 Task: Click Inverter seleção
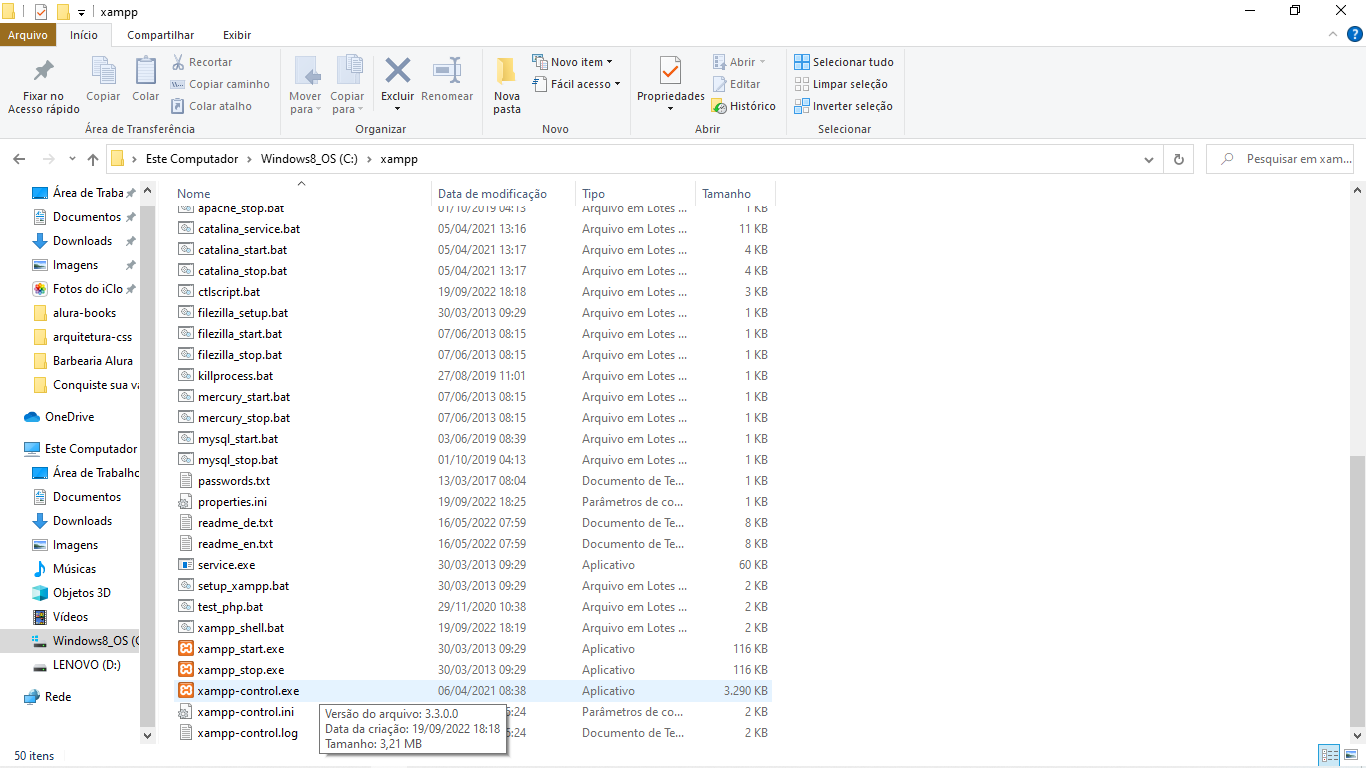pyautogui.click(x=843, y=106)
